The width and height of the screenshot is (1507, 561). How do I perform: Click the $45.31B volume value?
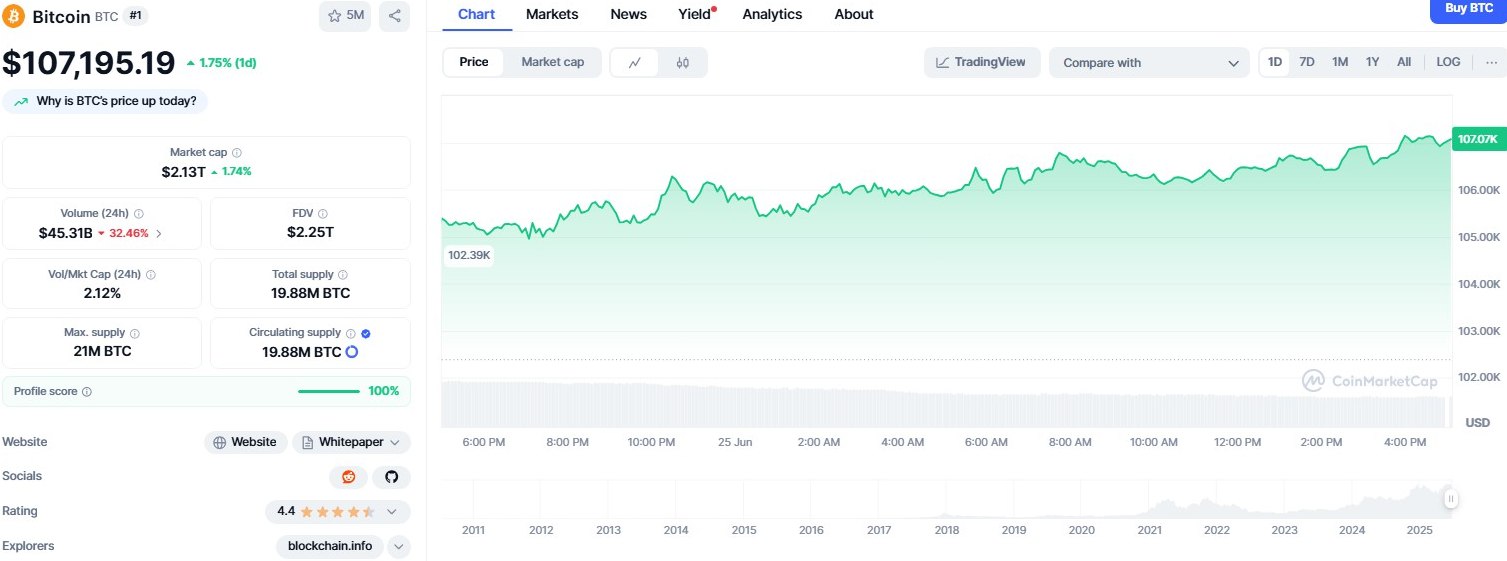point(66,234)
